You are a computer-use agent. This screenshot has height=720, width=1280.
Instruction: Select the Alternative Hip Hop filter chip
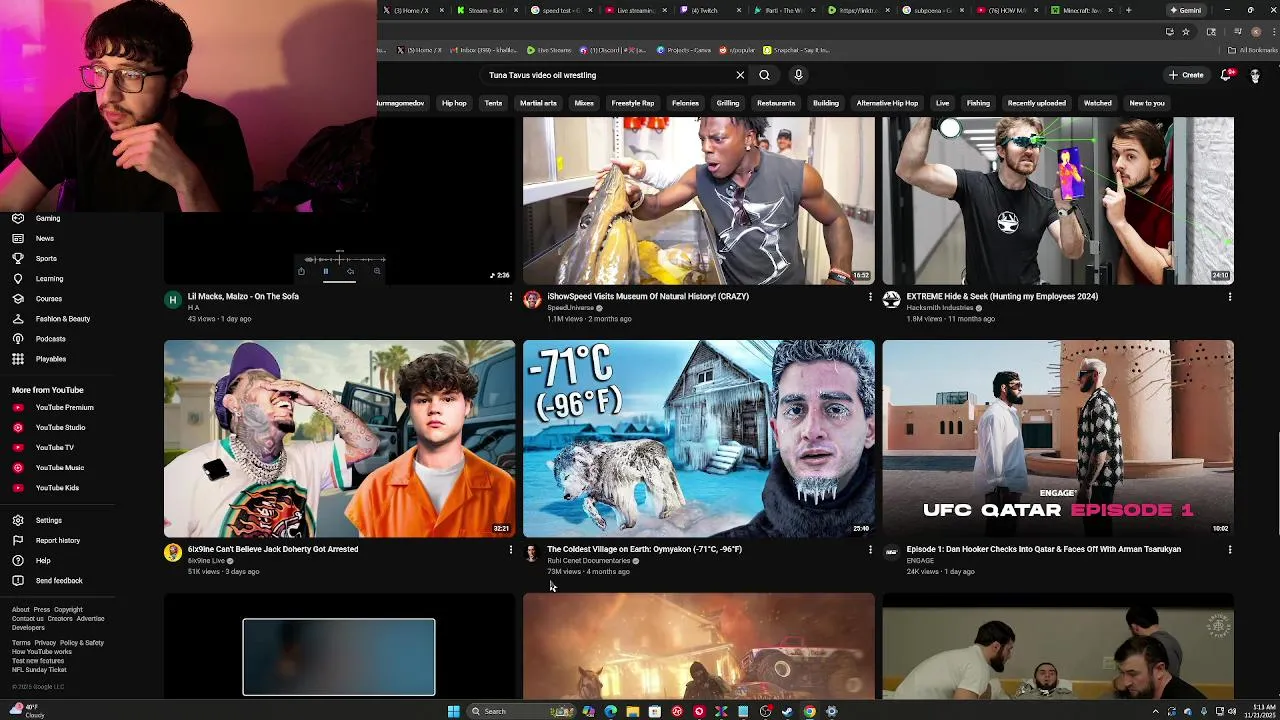click(x=887, y=103)
